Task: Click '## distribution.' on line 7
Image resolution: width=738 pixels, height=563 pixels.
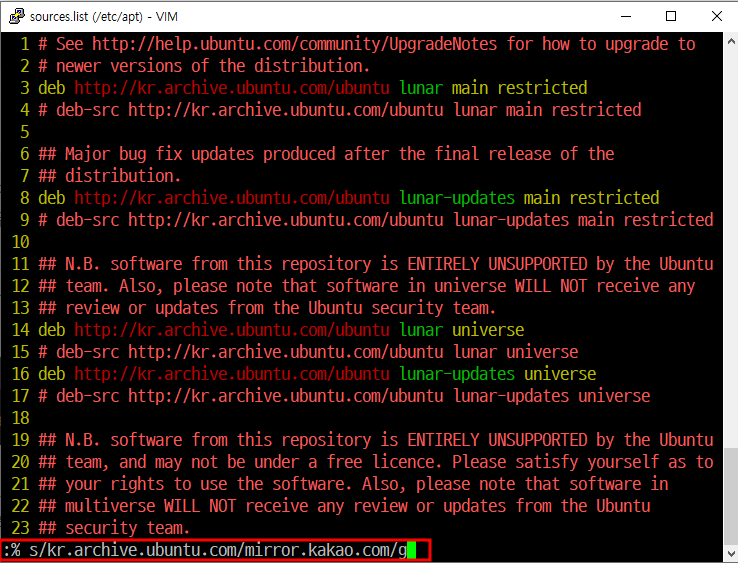Action: 110,176
